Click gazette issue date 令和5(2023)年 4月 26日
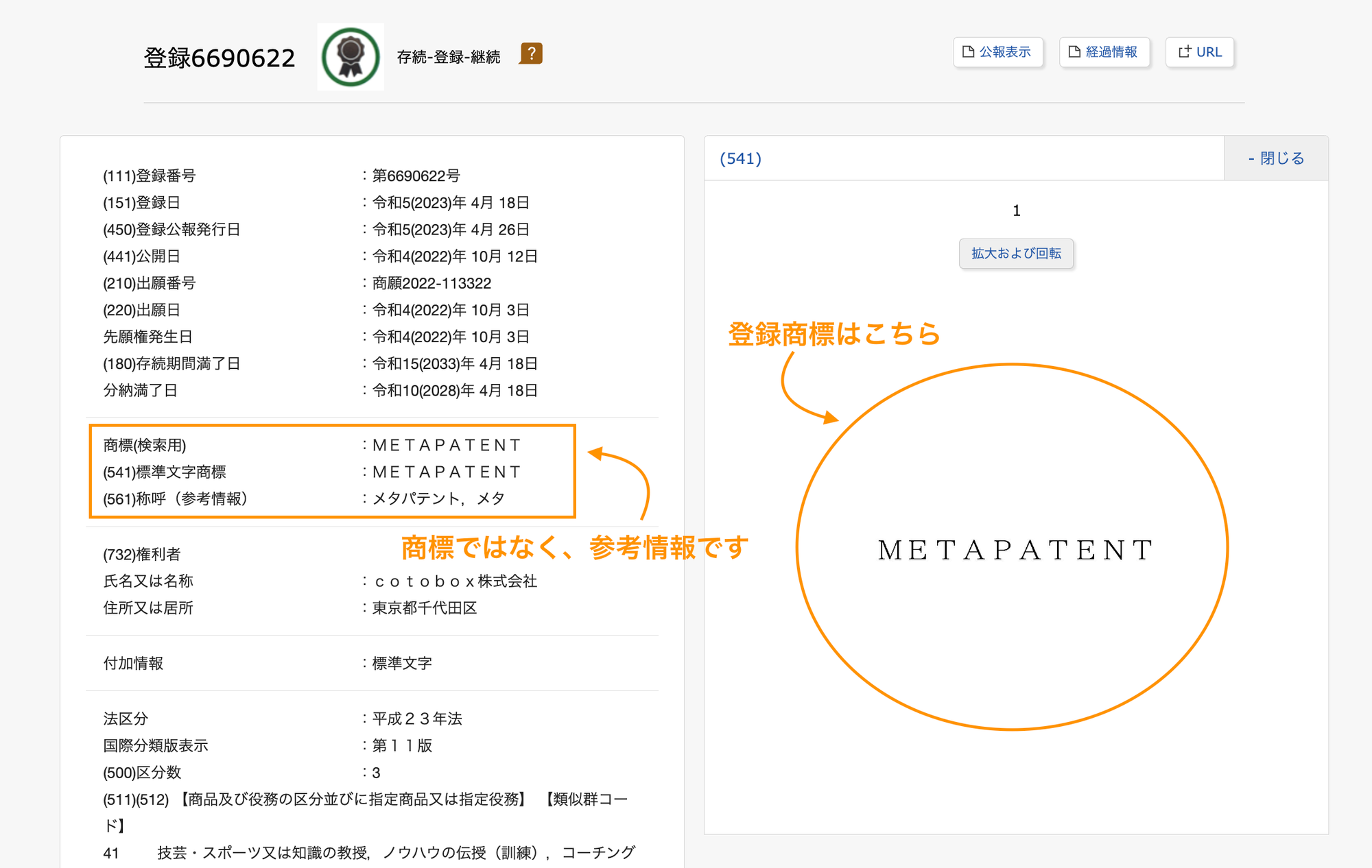Viewport: 1372px width, 868px height. click(451, 230)
